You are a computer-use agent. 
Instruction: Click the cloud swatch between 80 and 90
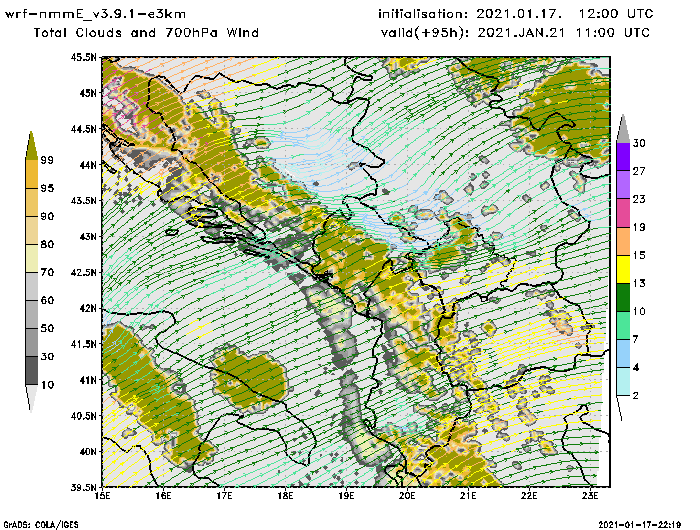click(32, 230)
